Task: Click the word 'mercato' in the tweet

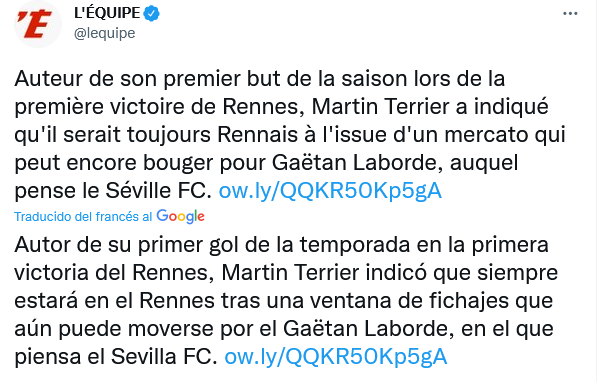Action: coord(486,134)
